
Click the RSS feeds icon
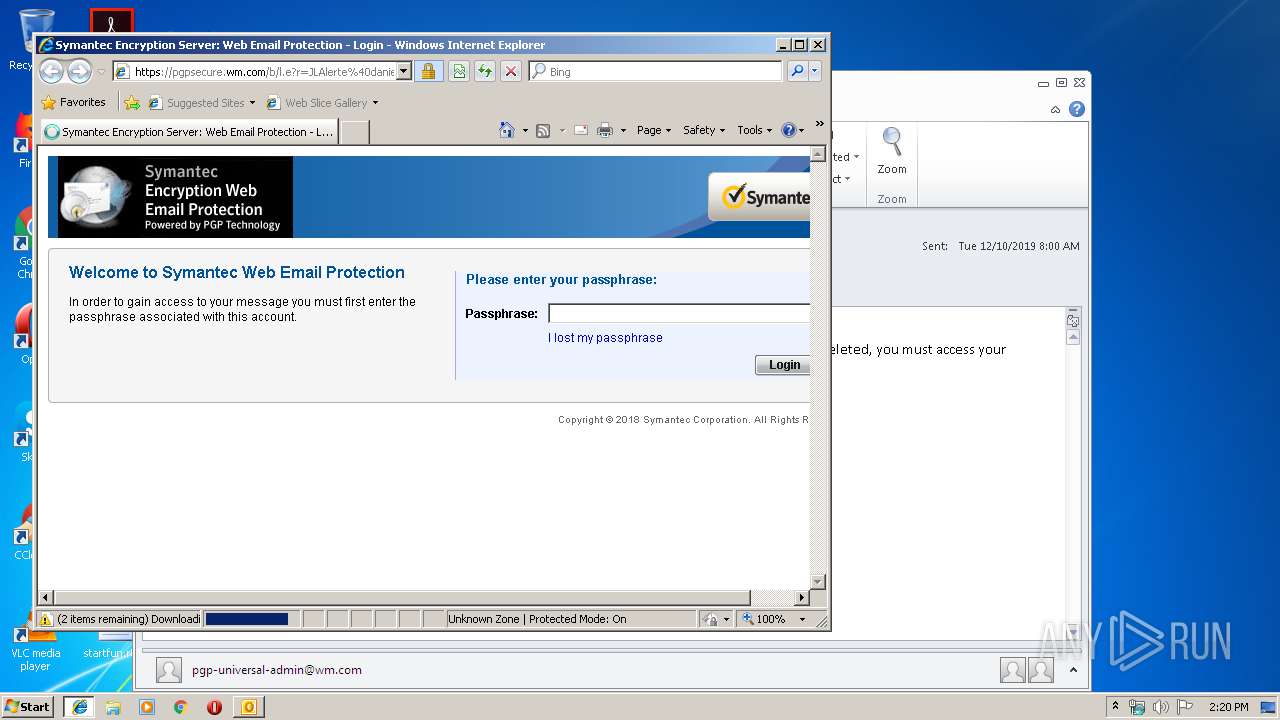(x=543, y=130)
